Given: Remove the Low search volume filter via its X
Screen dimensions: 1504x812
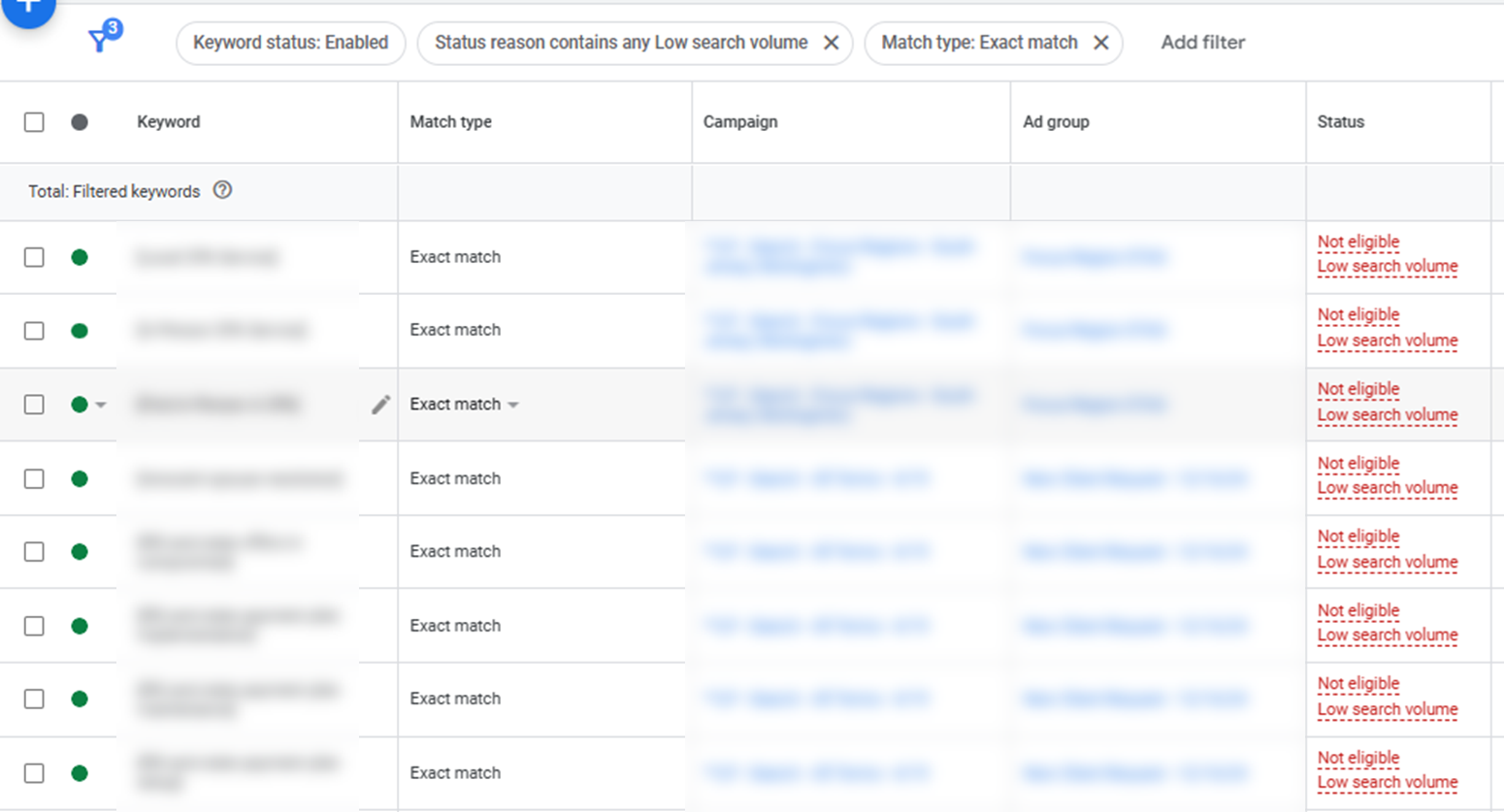Looking at the screenshot, I should tap(830, 43).
